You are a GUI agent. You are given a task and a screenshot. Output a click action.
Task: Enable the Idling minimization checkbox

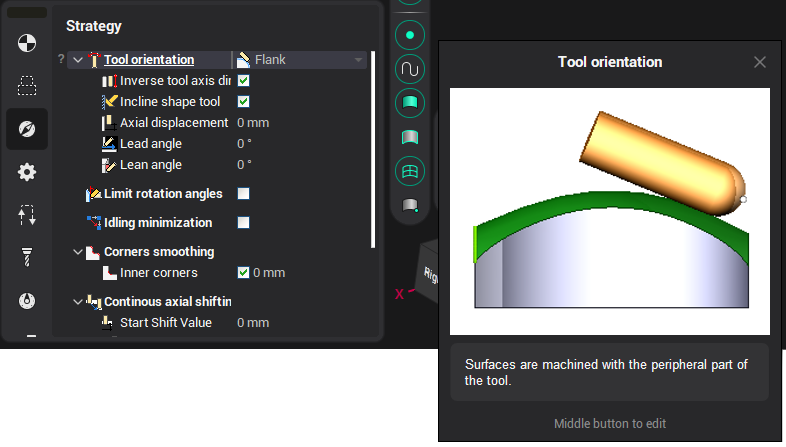(243, 223)
